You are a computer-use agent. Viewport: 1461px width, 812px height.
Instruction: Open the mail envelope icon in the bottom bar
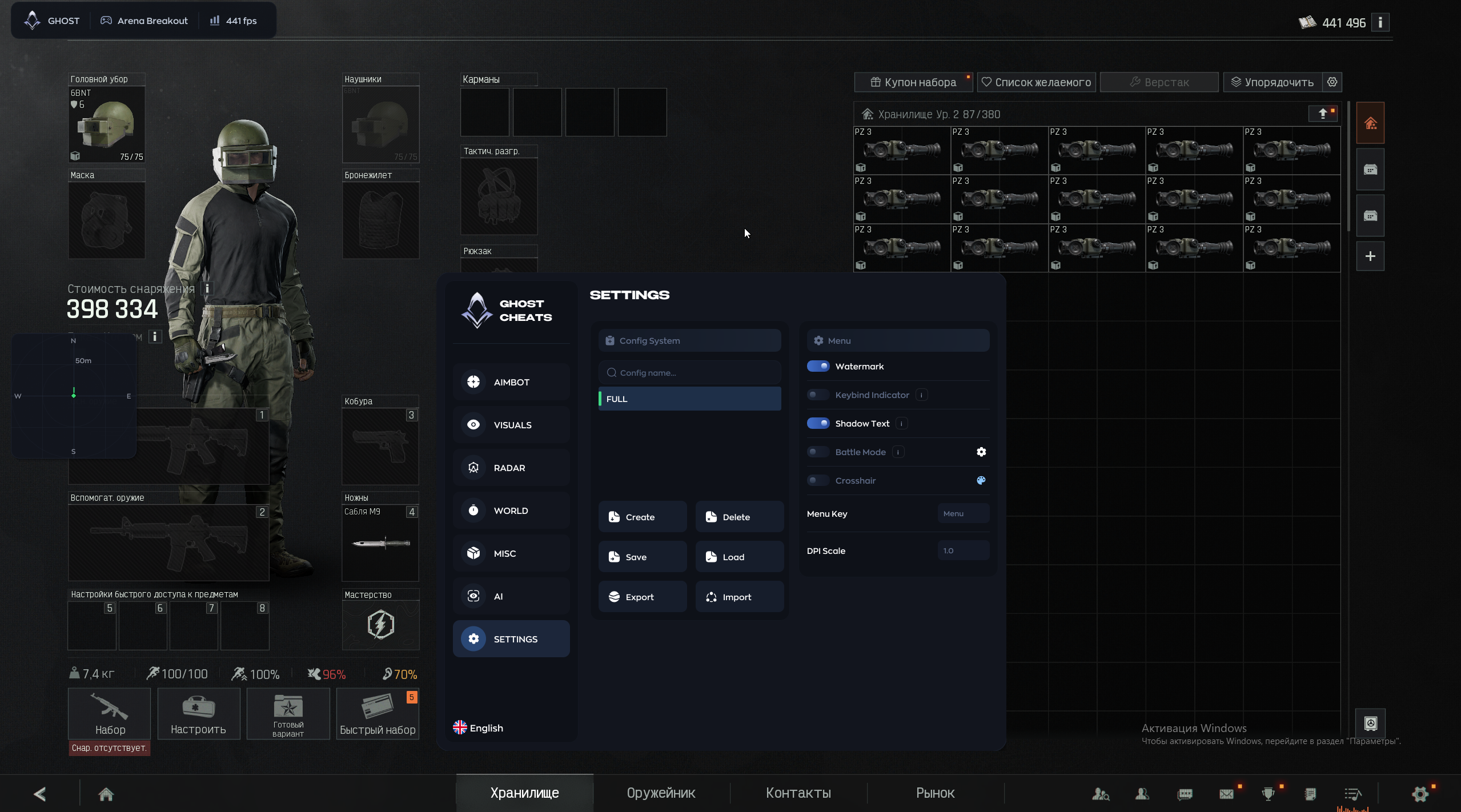[x=1226, y=794]
